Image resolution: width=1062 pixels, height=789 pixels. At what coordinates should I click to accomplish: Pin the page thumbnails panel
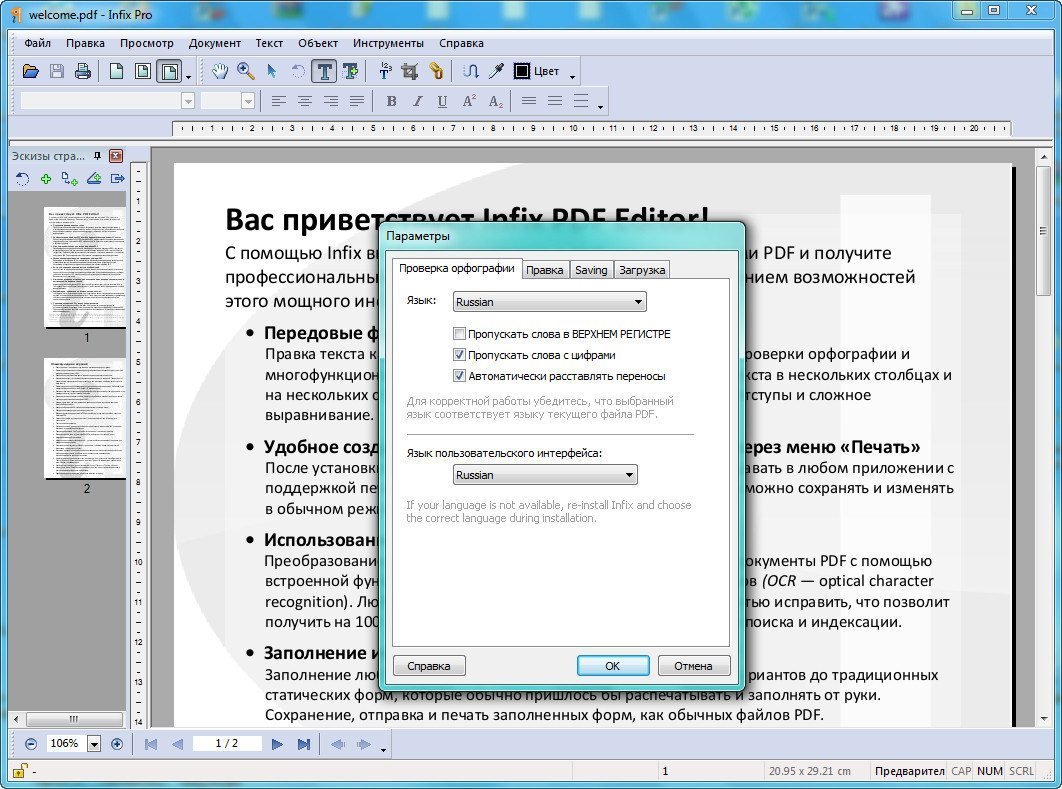tap(98, 156)
